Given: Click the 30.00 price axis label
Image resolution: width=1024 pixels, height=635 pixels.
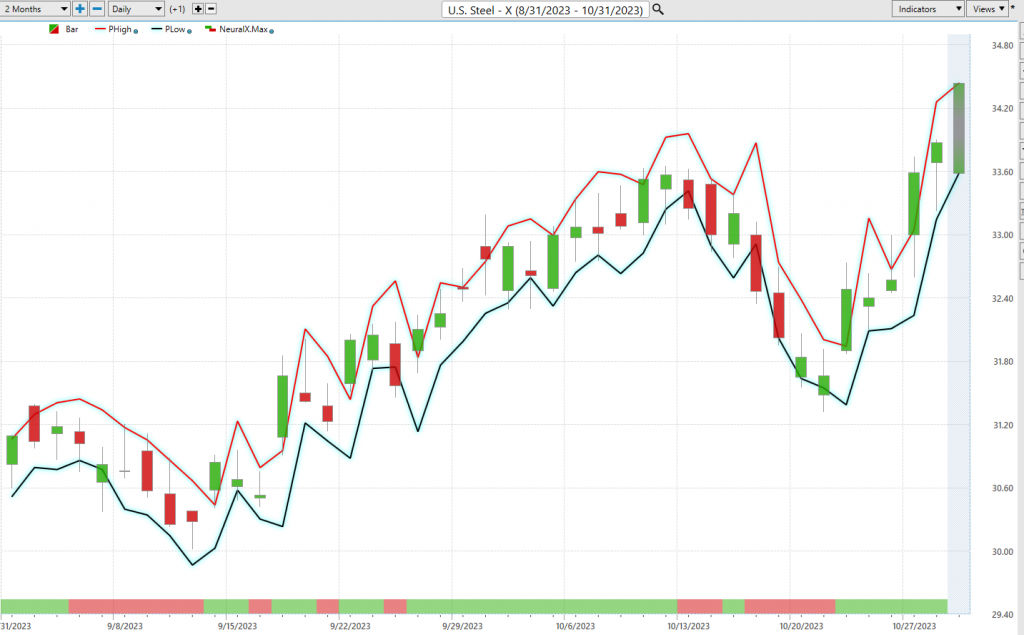Looking at the screenshot, I should tap(1002, 552).
